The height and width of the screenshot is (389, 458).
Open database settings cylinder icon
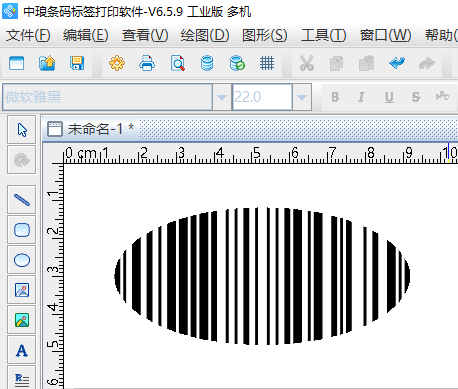[x=207, y=63]
